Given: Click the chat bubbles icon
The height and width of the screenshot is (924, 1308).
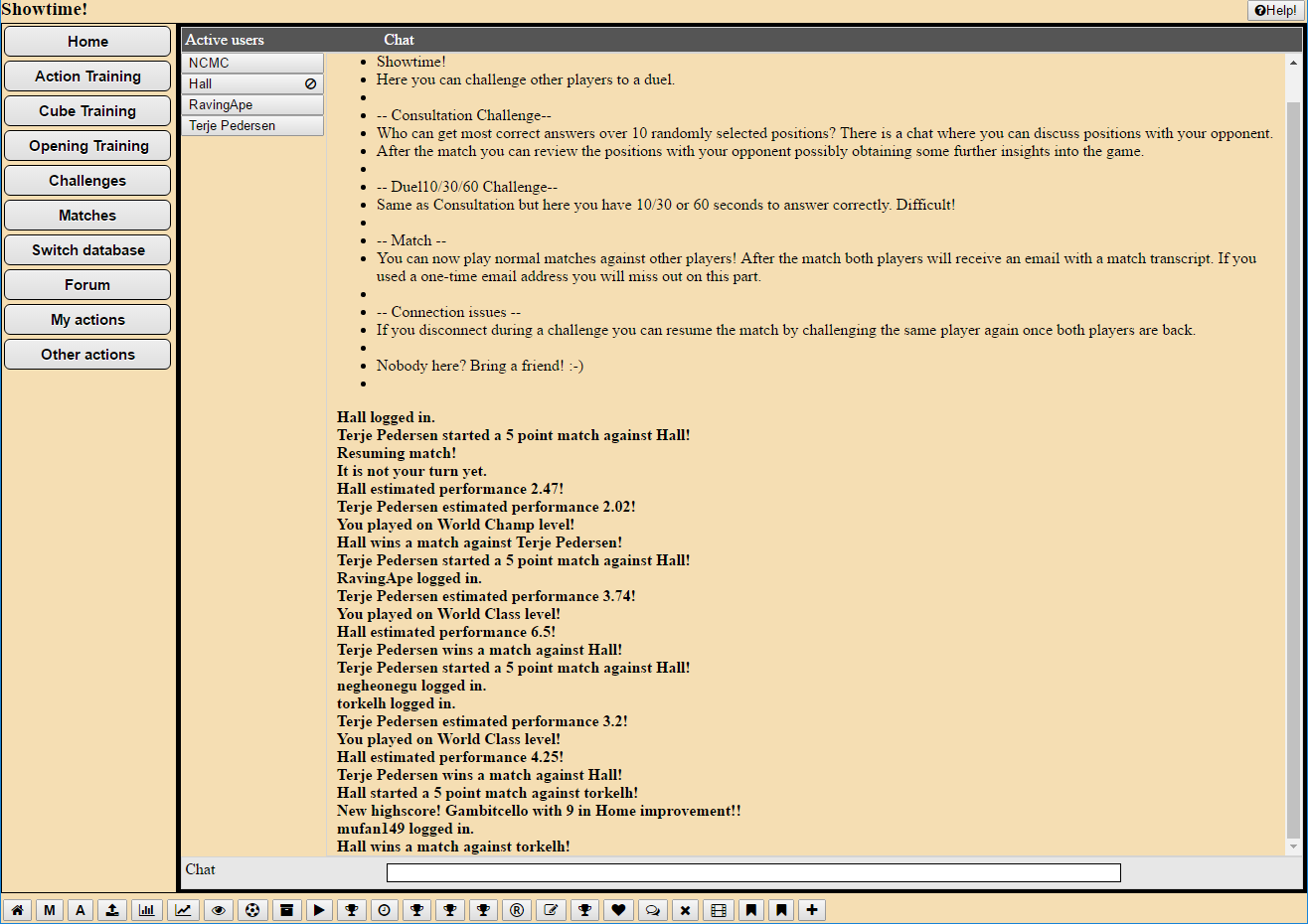Looking at the screenshot, I should pyautogui.click(x=652, y=910).
